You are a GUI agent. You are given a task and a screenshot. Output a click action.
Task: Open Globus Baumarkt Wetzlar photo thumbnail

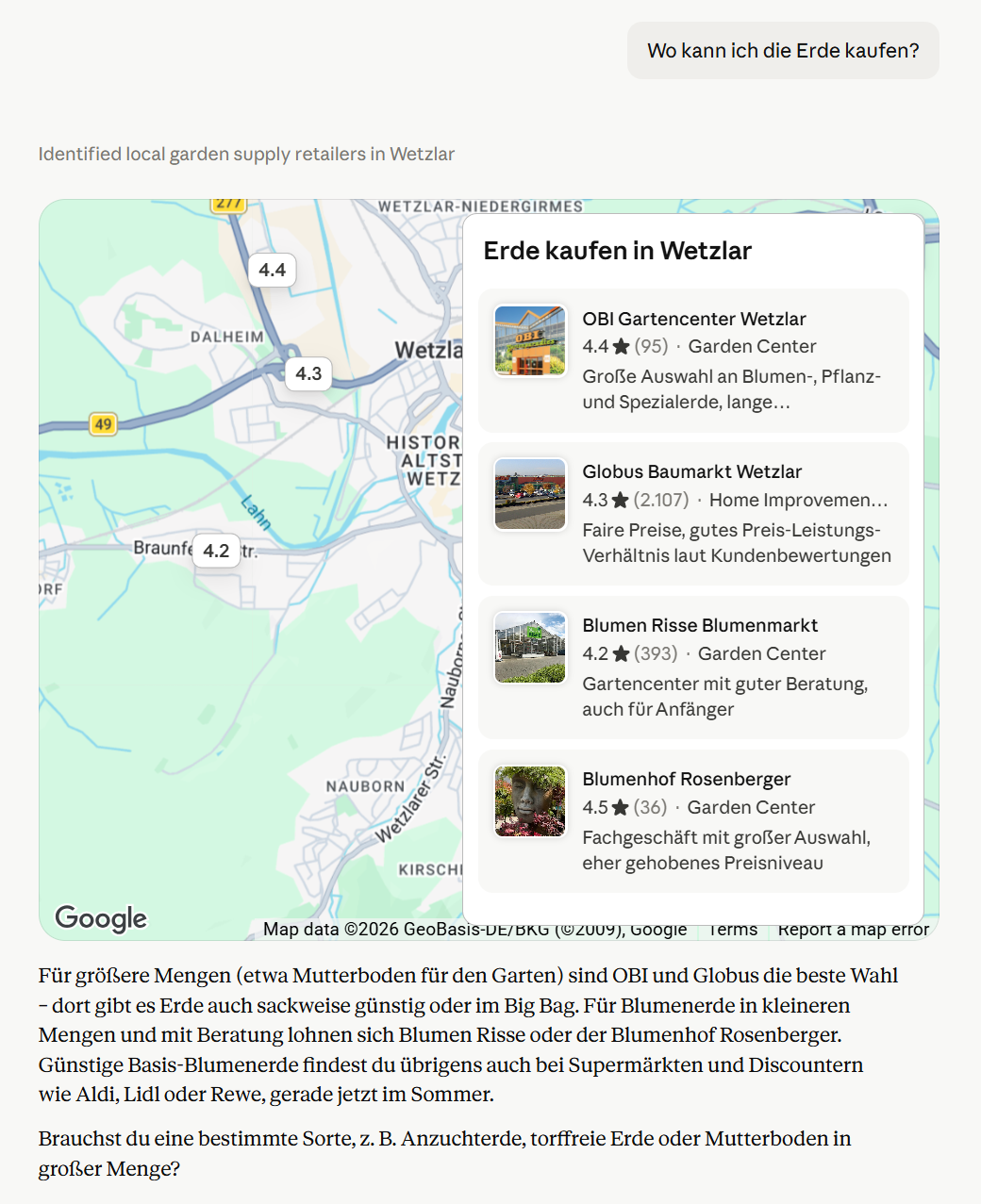point(530,494)
